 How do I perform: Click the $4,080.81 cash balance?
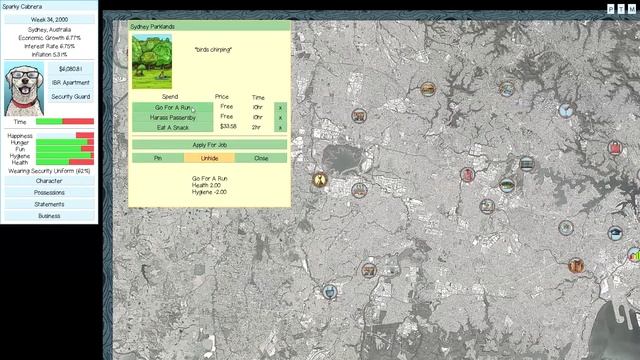click(71, 69)
